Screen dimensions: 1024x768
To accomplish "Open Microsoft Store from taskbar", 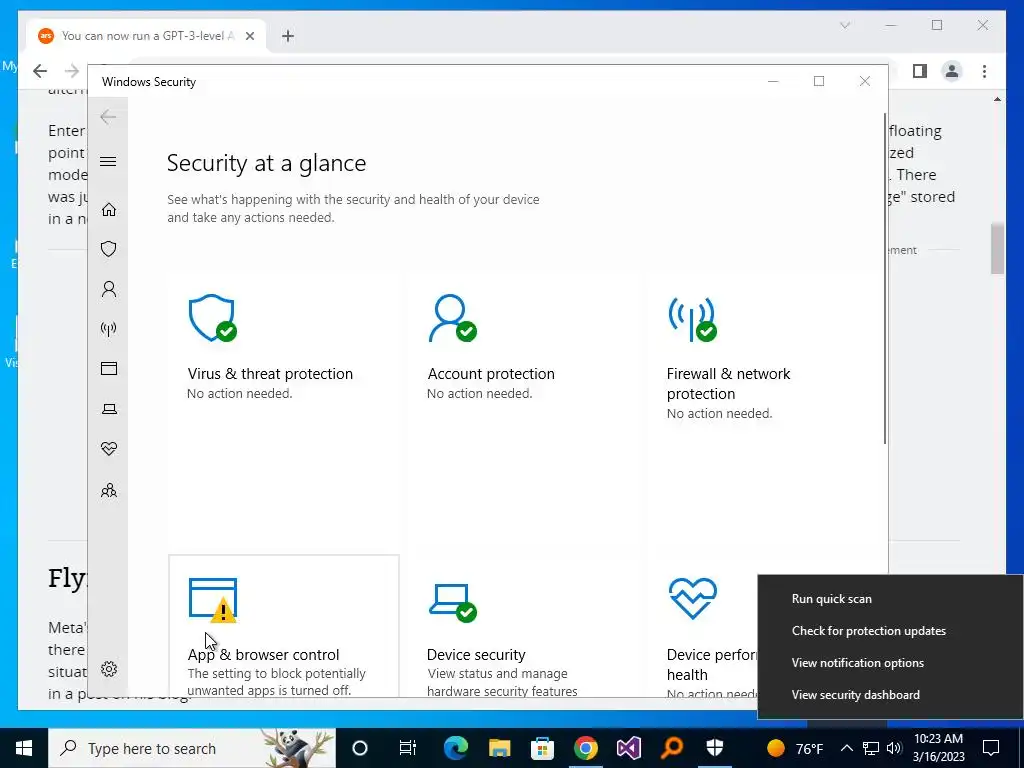I will tap(543, 748).
